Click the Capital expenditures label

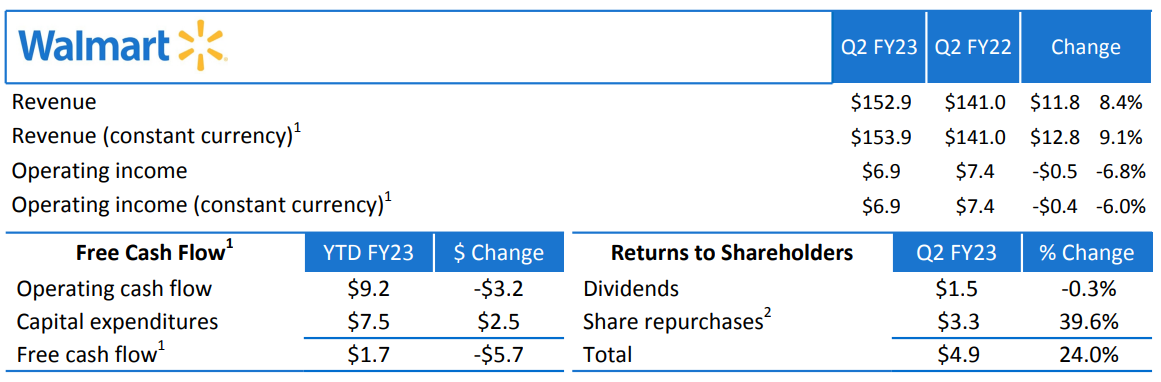(117, 321)
